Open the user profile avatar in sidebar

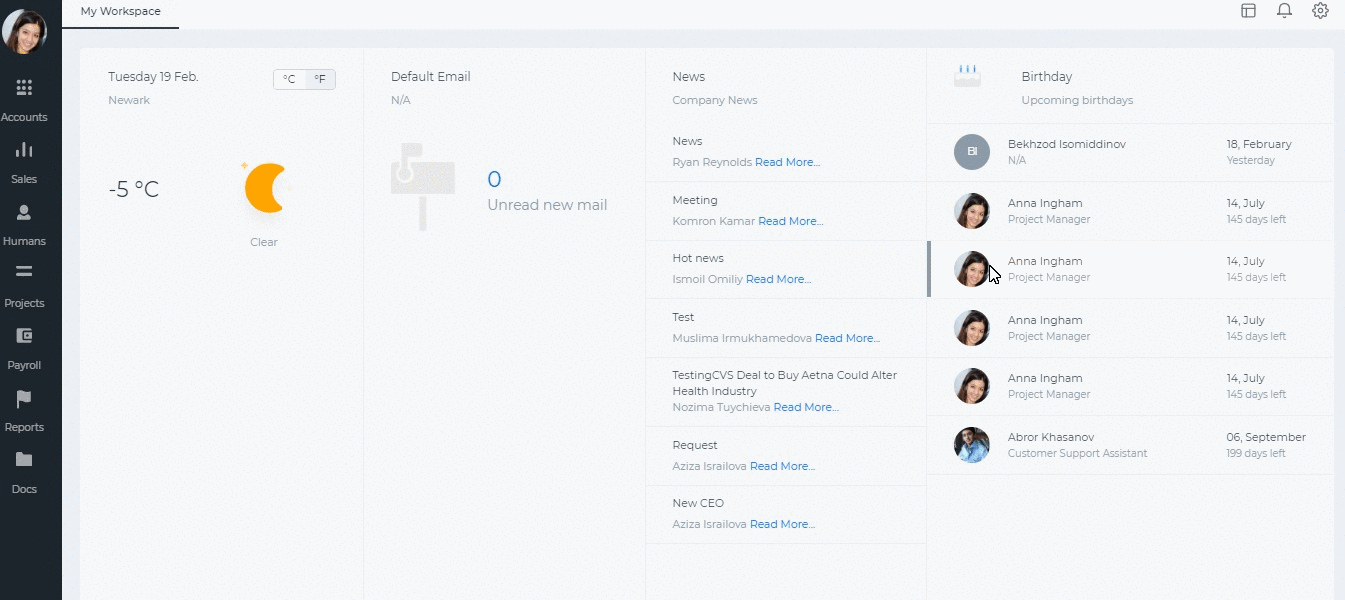click(x=24, y=32)
